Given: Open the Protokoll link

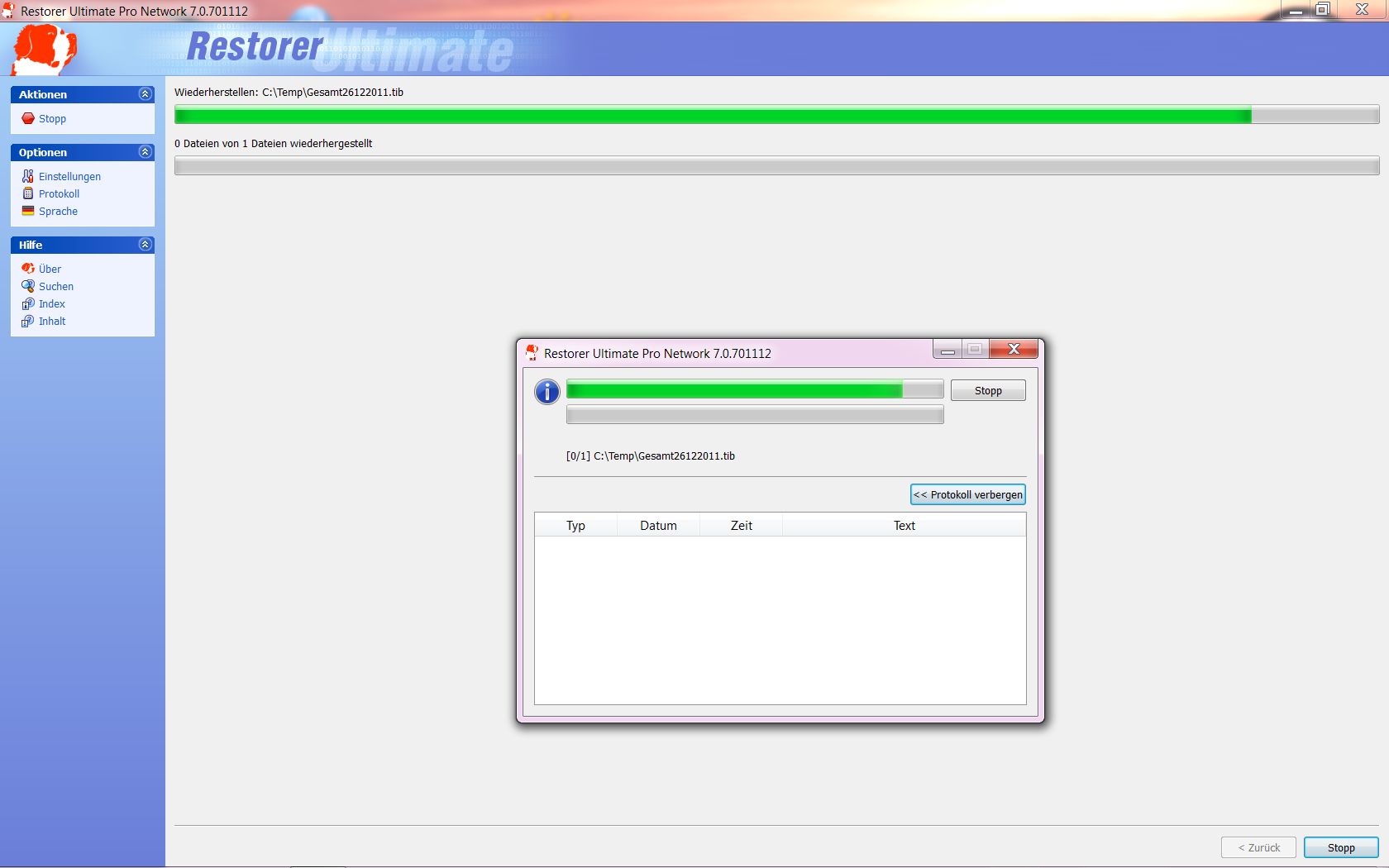Looking at the screenshot, I should (x=59, y=193).
